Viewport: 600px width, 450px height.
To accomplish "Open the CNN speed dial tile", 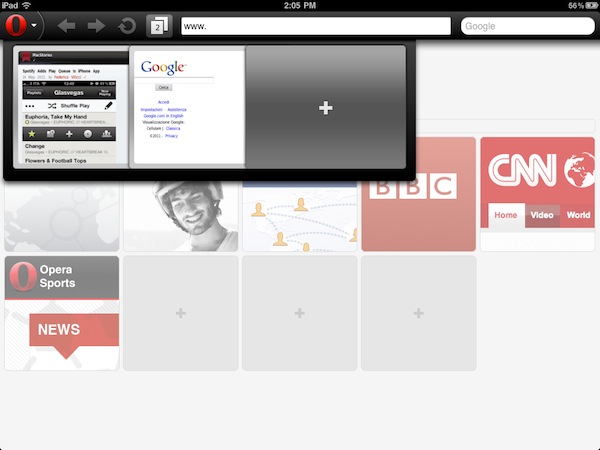I will point(537,193).
